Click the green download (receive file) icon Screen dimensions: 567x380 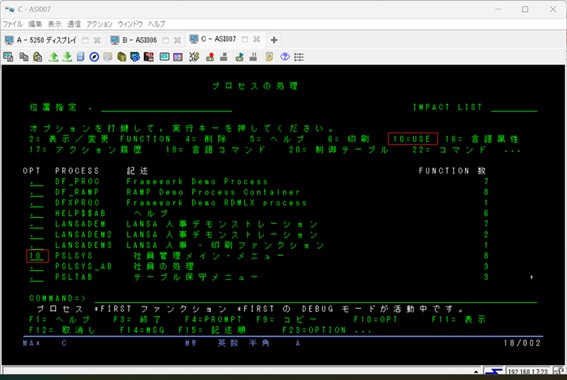[x=67, y=57]
